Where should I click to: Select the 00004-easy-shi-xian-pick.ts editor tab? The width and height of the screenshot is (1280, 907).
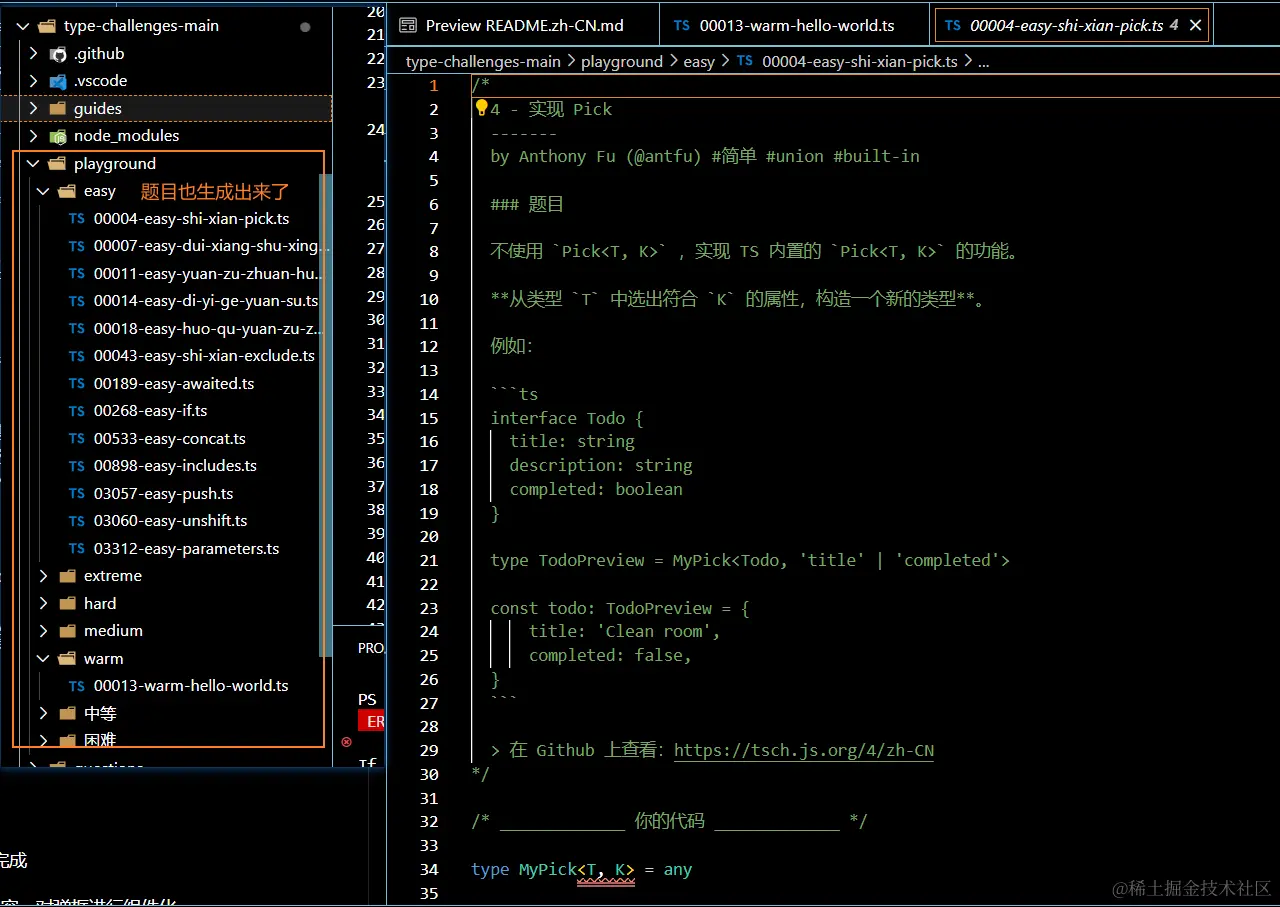pos(1072,26)
